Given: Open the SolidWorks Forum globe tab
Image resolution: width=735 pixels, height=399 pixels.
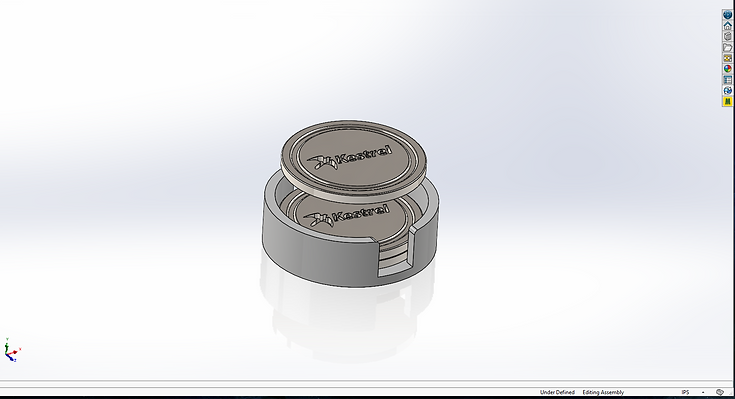Looking at the screenshot, I should (728, 90).
